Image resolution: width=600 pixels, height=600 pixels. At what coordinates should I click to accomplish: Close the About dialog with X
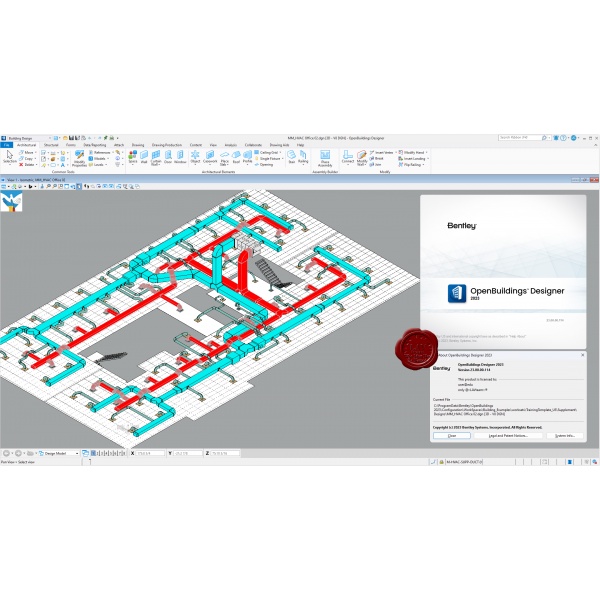(x=582, y=355)
